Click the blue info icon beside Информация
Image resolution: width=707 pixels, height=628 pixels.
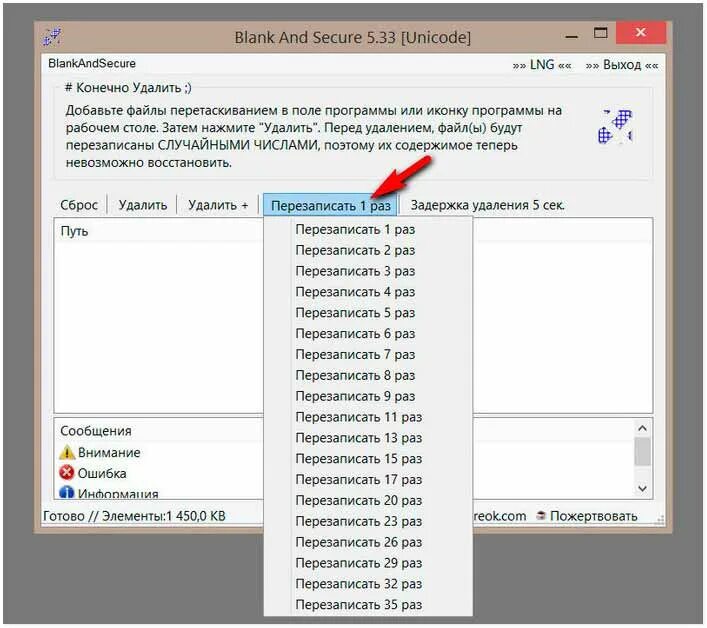click(x=67, y=492)
